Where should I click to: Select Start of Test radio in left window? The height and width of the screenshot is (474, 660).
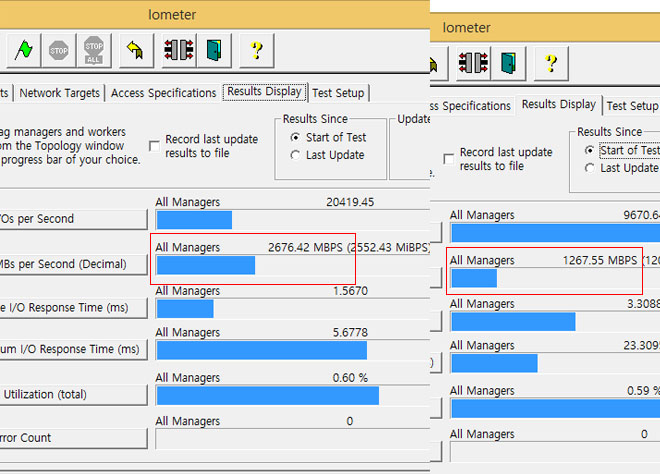[x=295, y=137]
